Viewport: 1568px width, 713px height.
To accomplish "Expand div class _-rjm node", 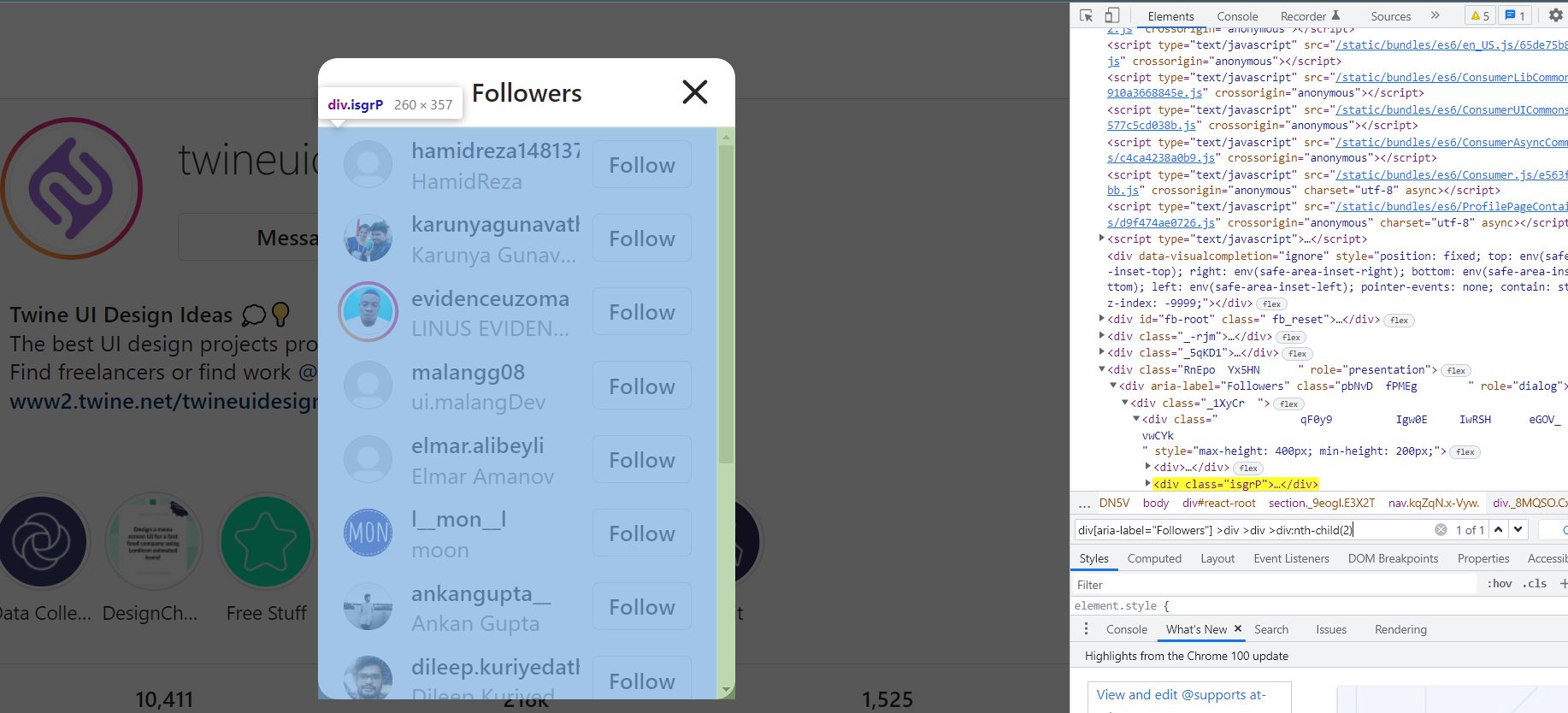I will click(1102, 336).
